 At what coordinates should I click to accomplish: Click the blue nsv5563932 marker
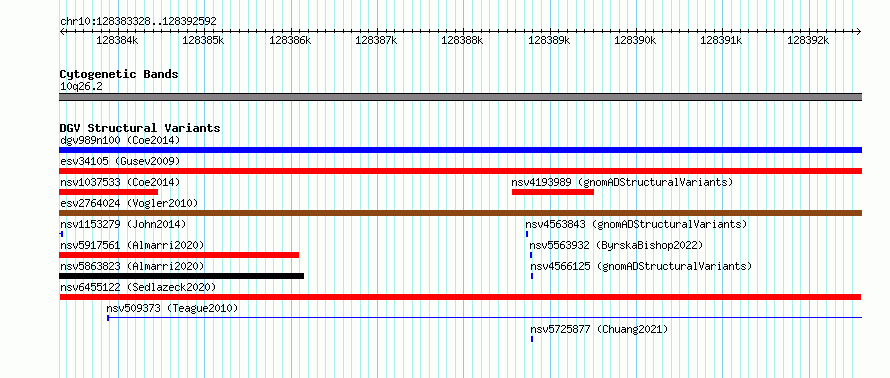click(x=531, y=255)
